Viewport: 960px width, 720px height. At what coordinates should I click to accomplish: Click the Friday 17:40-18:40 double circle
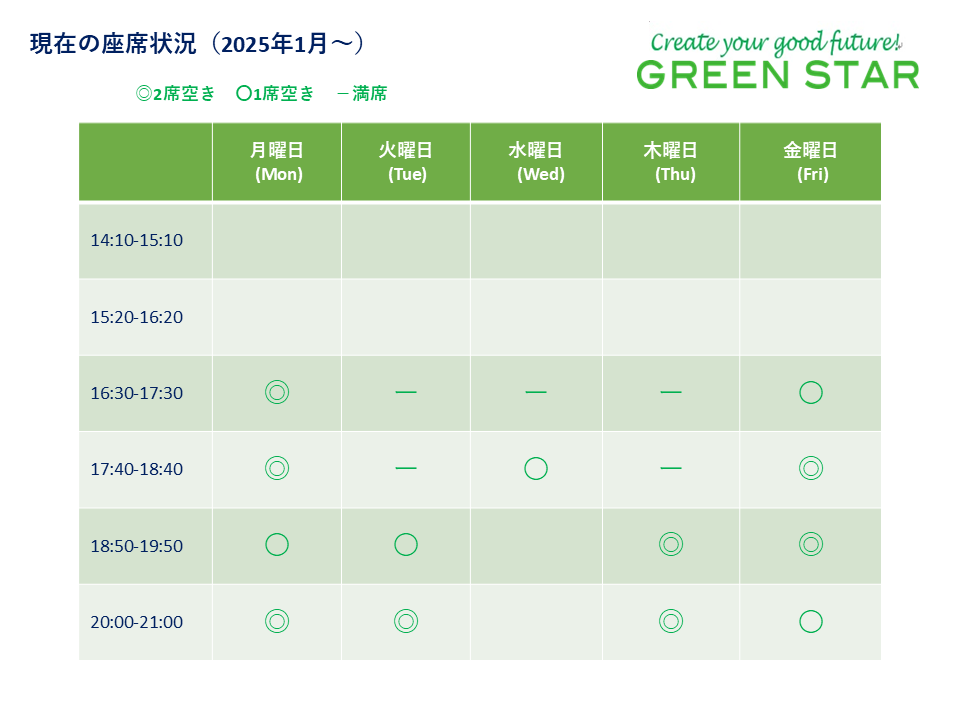click(811, 468)
